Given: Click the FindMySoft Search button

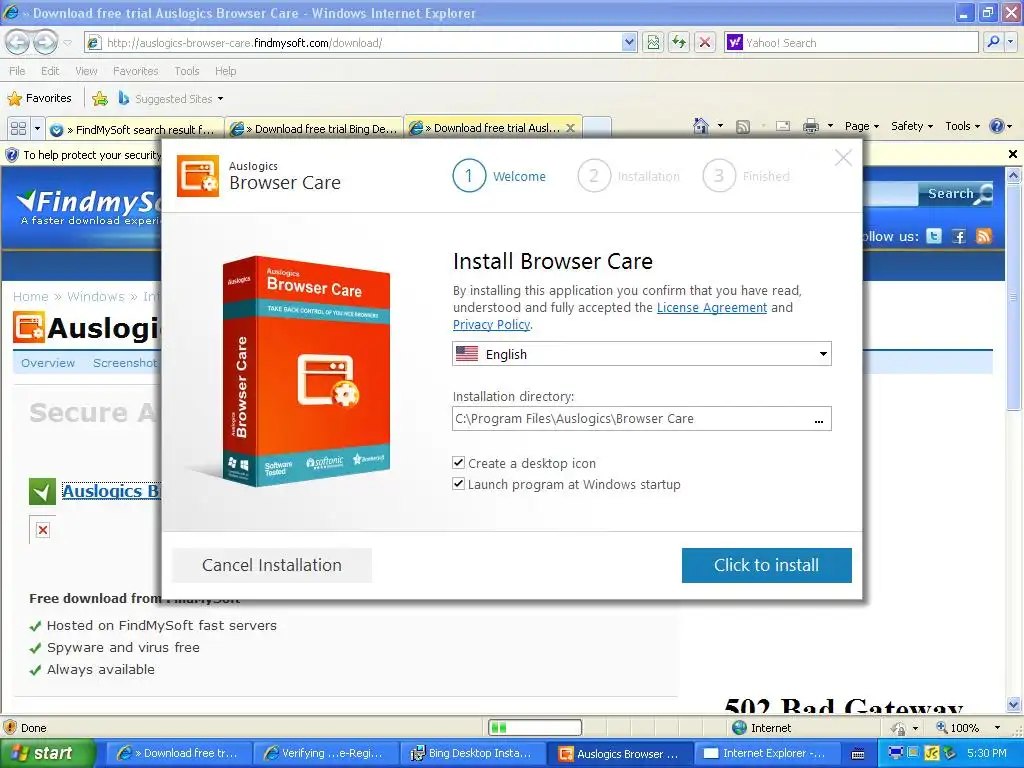Looking at the screenshot, I should point(955,193).
